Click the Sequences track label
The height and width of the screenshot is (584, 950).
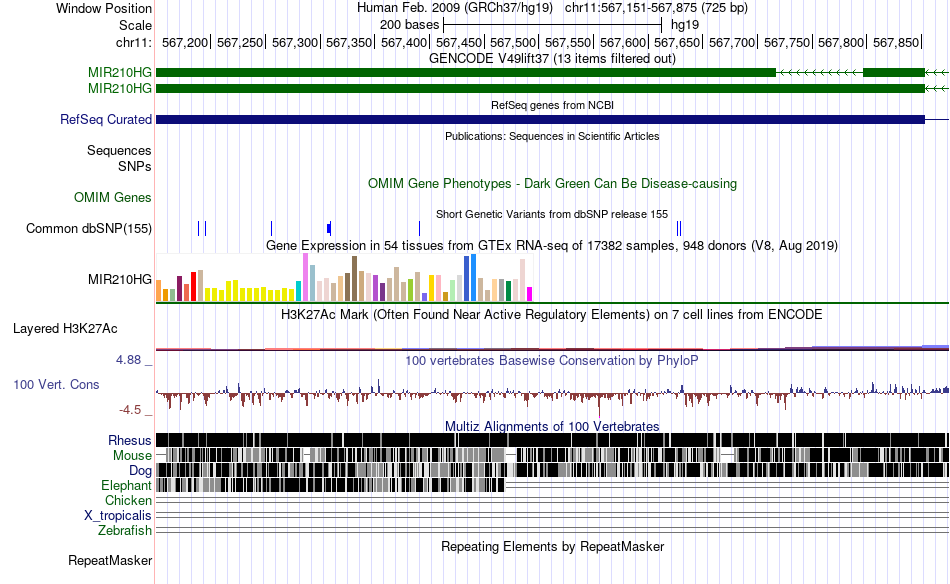point(119,150)
